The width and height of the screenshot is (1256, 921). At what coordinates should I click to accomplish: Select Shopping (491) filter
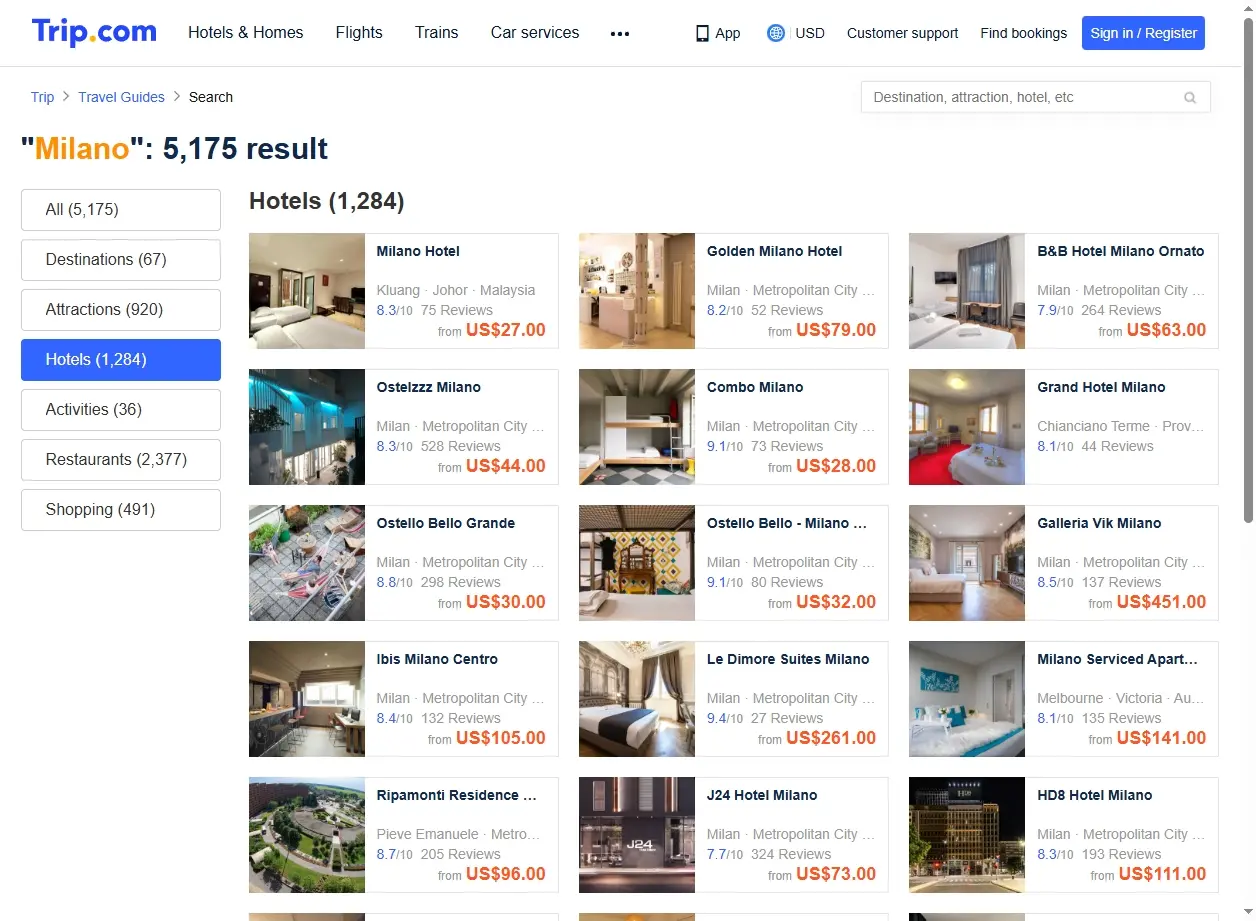click(121, 510)
